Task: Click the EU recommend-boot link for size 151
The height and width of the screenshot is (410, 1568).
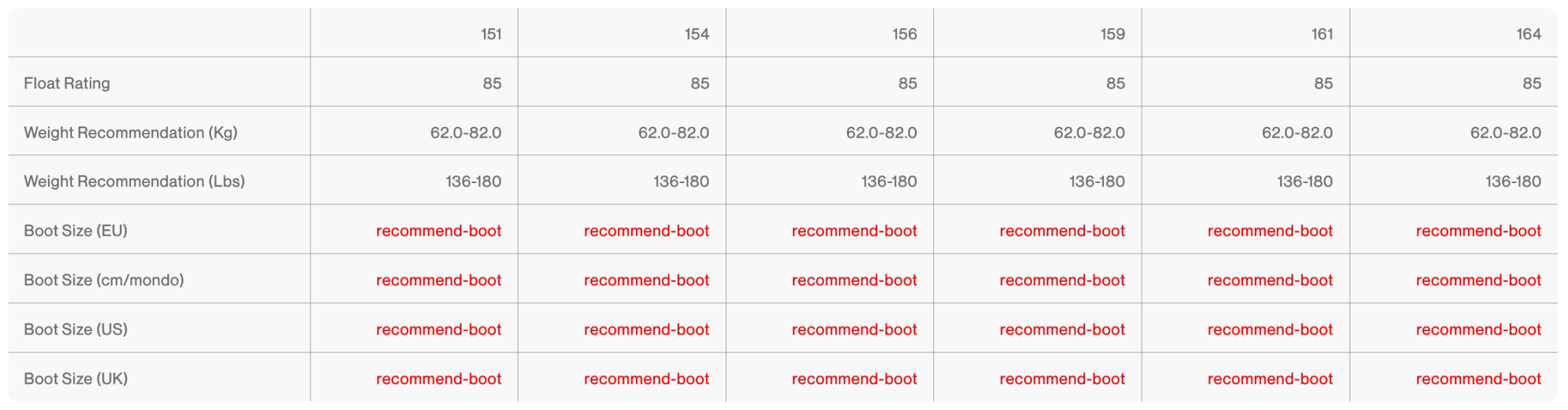Action: click(x=439, y=231)
